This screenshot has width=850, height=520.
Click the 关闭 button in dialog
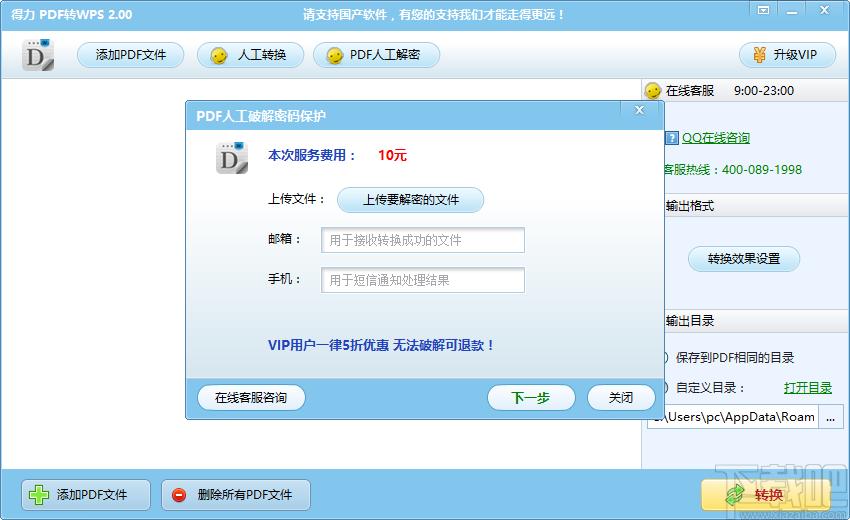(x=621, y=397)
